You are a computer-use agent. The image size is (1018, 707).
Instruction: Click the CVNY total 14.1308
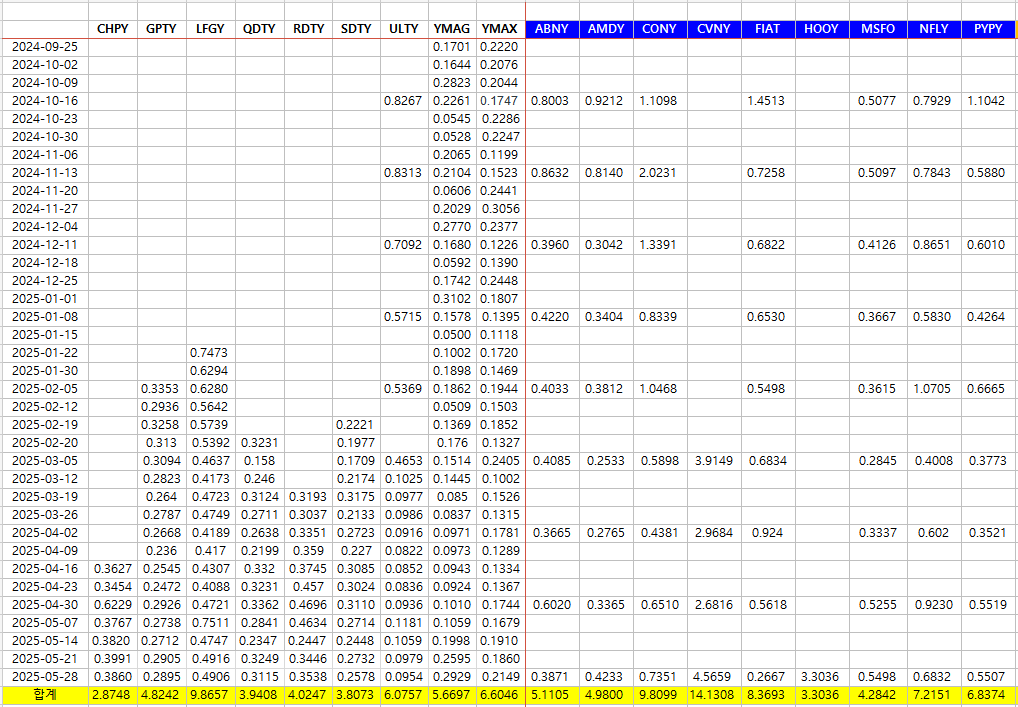[x=714, y=695]
